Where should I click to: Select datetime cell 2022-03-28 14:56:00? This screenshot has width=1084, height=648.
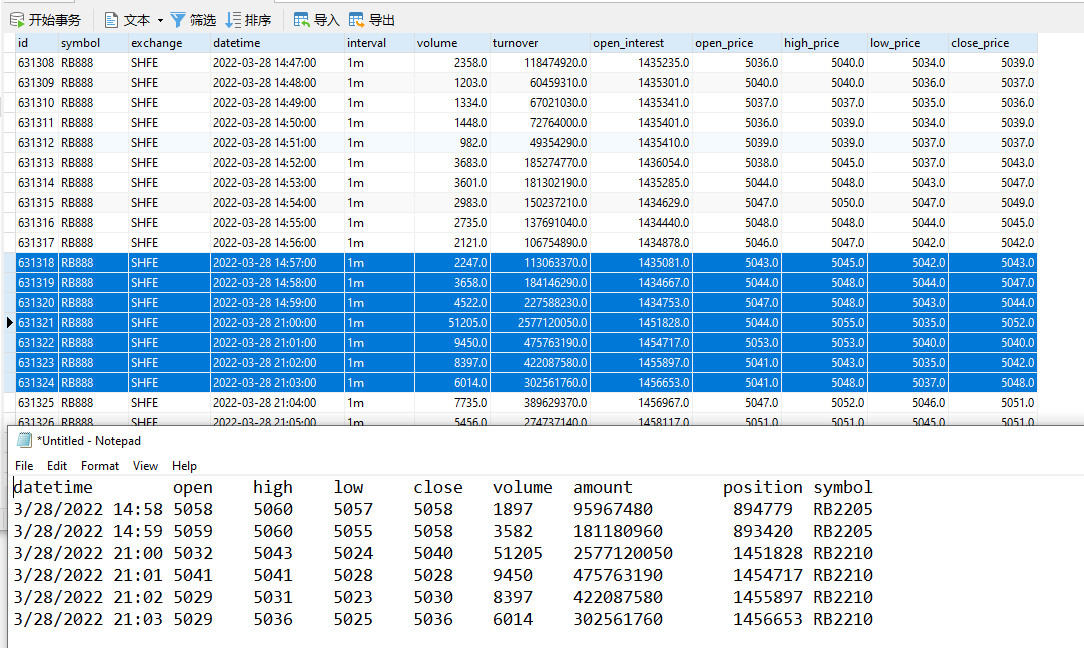coord(277,243)
